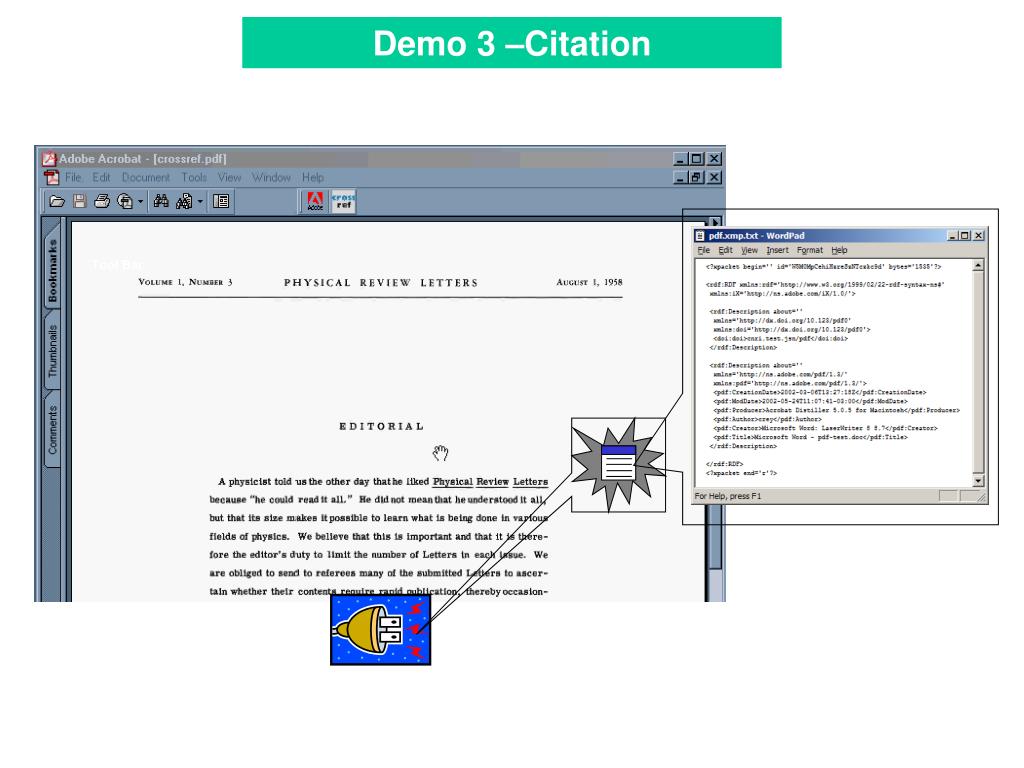Open WordPad's Format menu
The image size is (1024, 768).
click(x=810, y=250)
